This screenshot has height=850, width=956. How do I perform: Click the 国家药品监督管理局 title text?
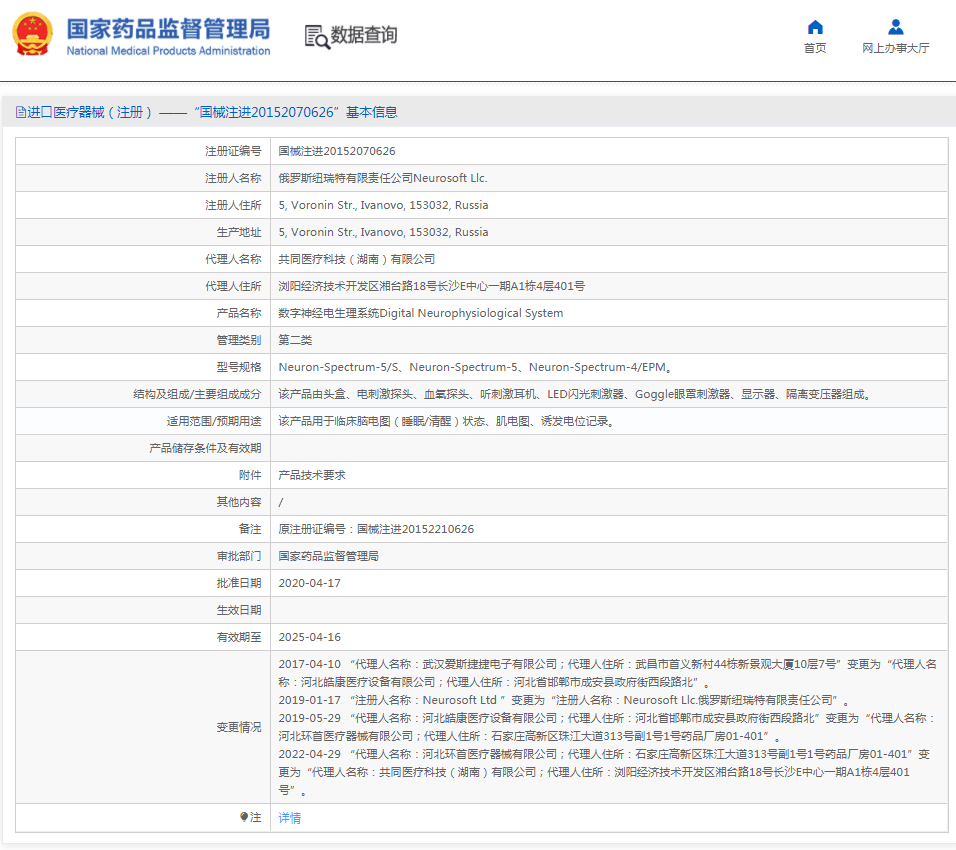click(168, 27)
